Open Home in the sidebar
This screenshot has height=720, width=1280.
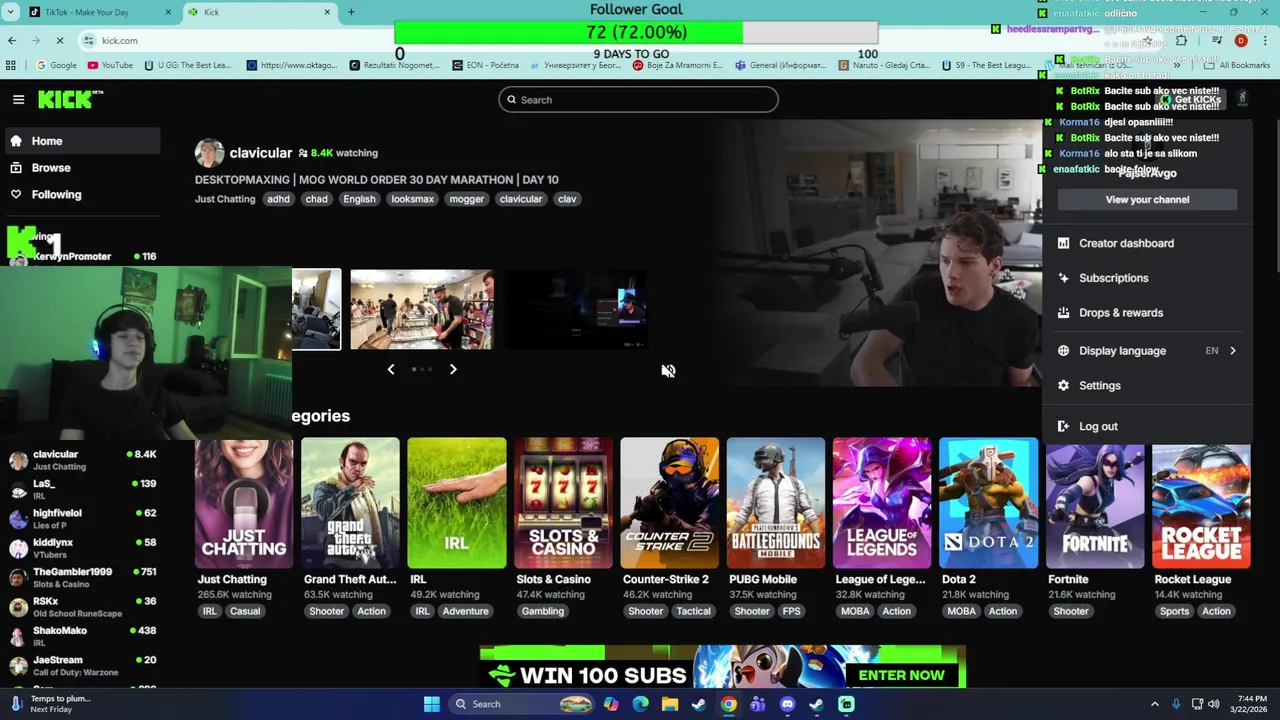pyautogui.click(x=82, y=141)
